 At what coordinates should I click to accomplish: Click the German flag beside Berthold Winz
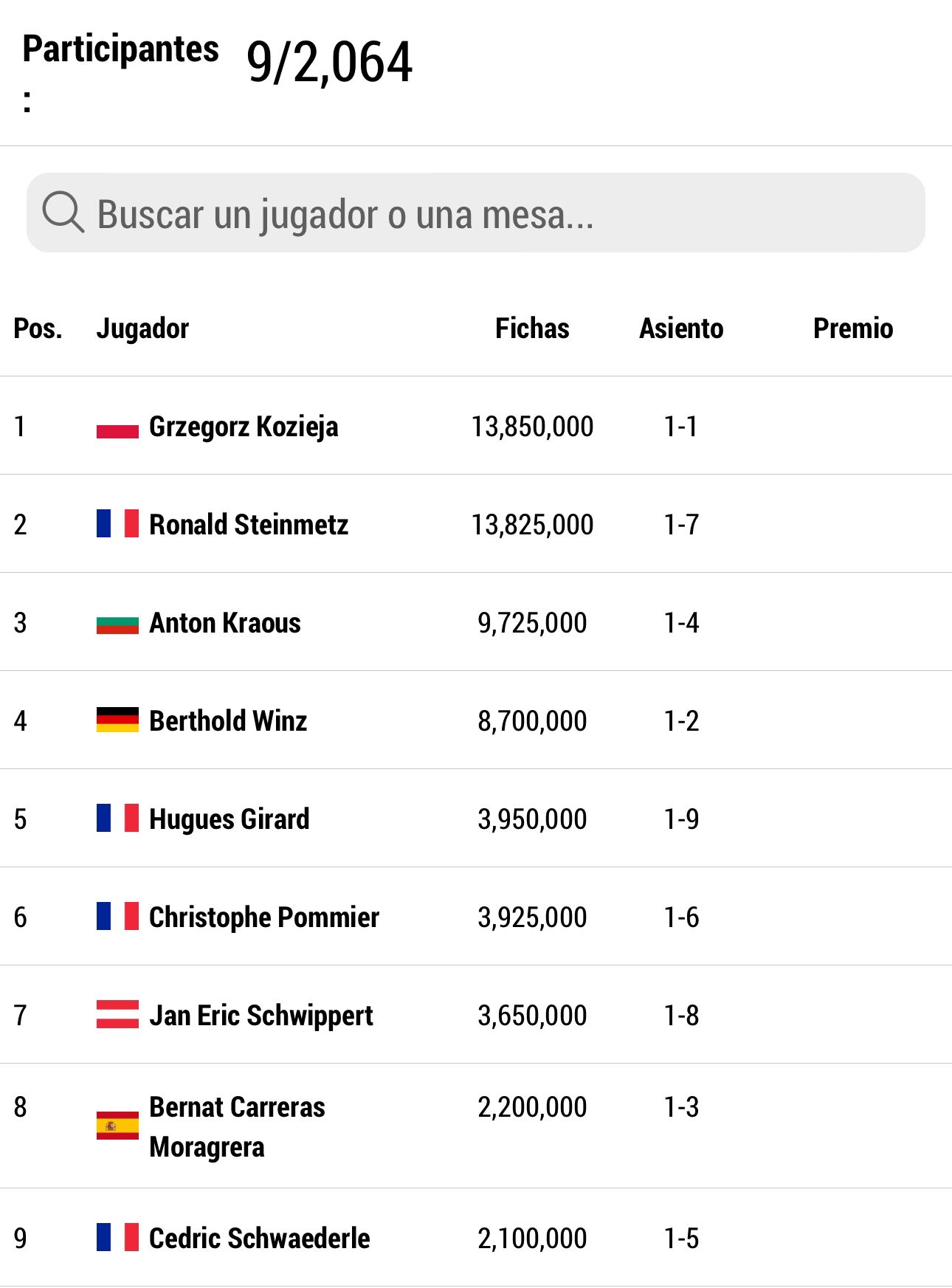pos(117,720)
